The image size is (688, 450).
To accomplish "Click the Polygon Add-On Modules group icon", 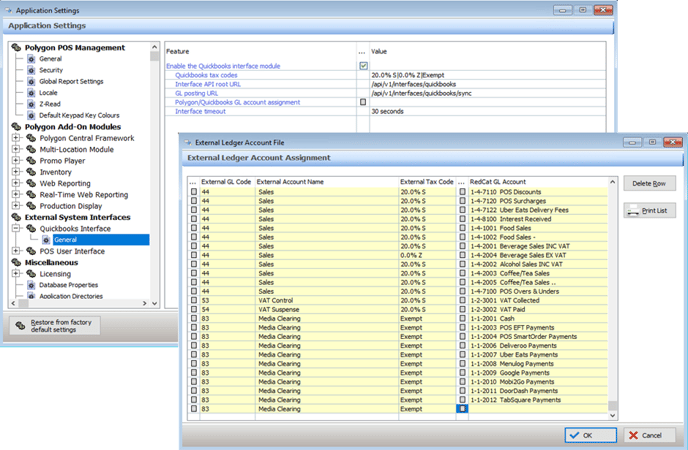I will 16,127.
